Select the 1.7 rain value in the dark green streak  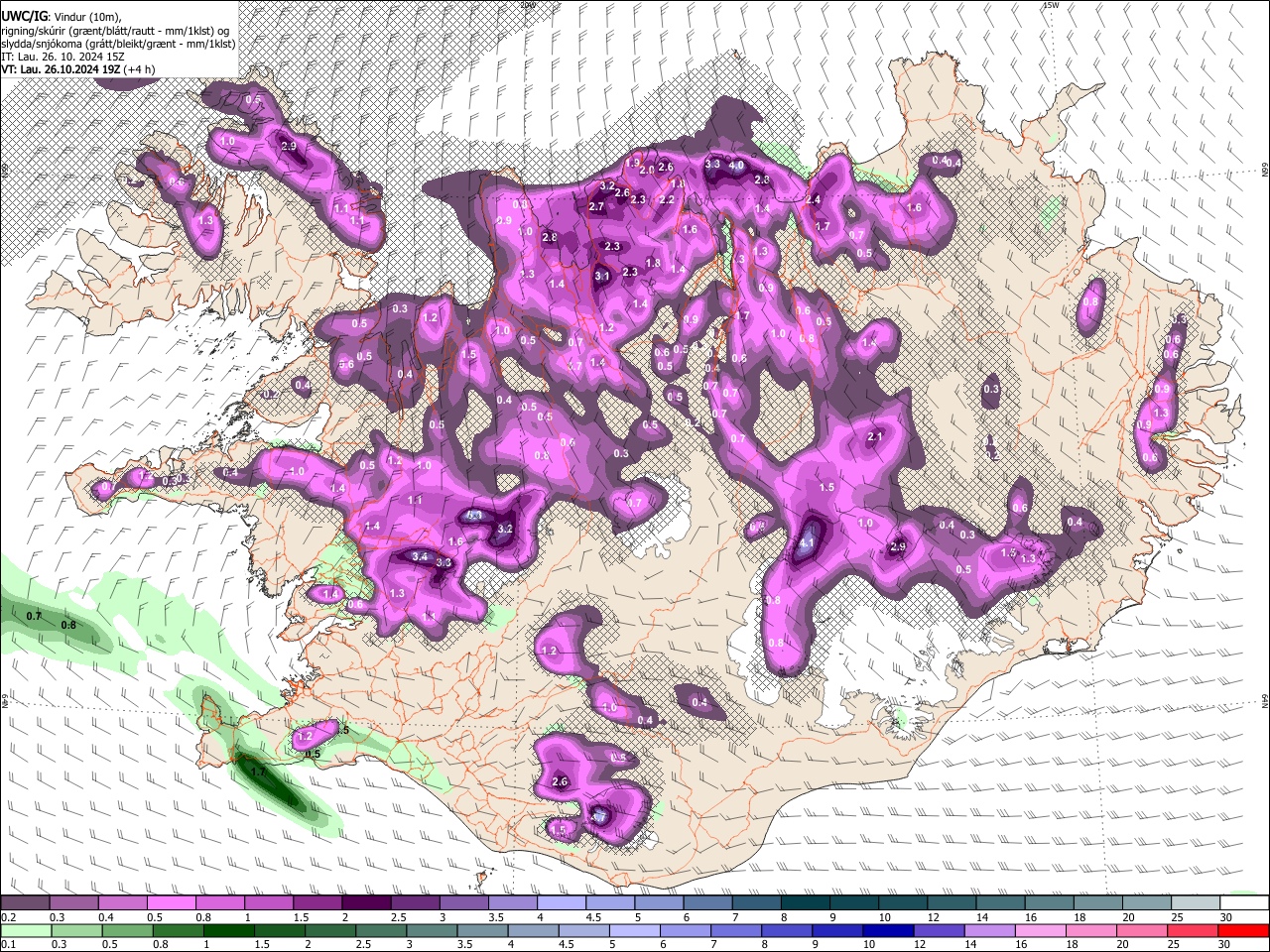tap(258, 772)
